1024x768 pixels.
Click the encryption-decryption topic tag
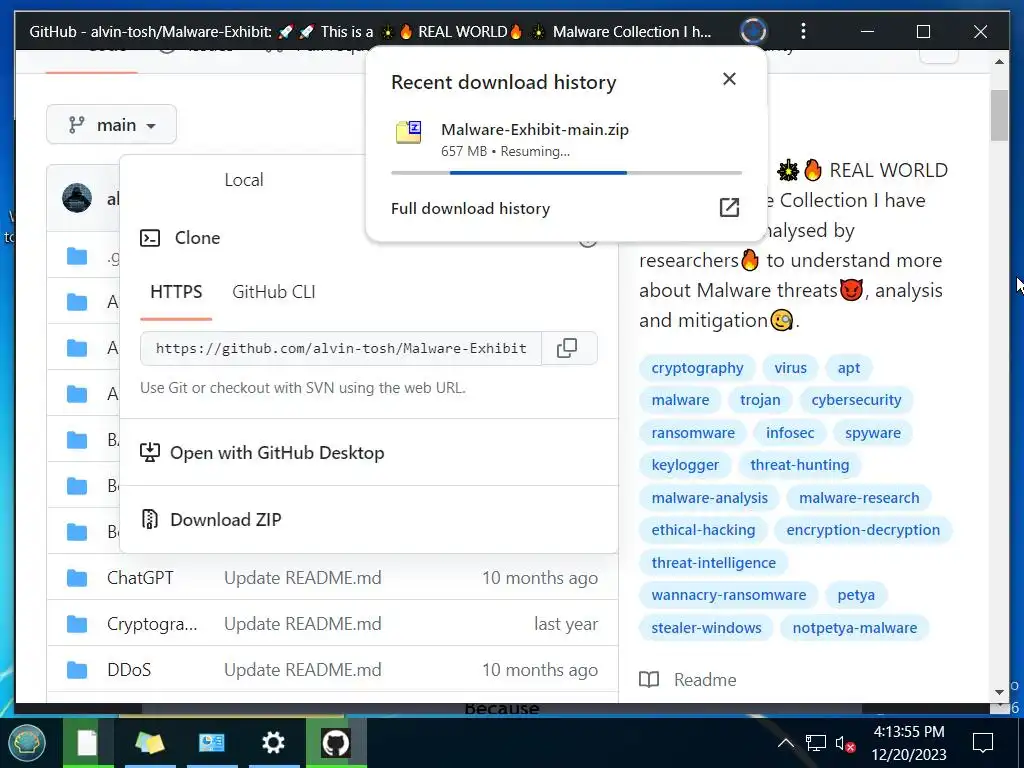(x=863, y=530)
